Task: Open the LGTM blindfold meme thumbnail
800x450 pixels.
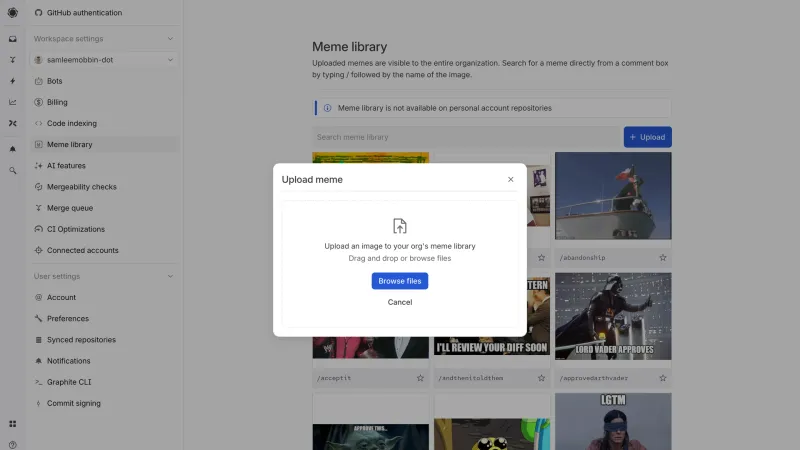Action: click(x=613, y=421)
